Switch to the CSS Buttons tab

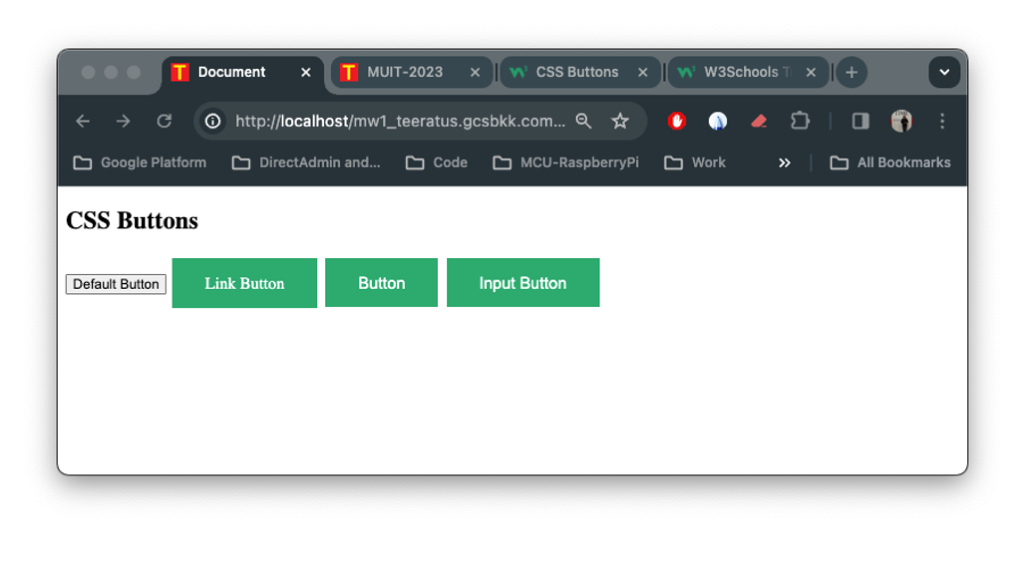[x=576, y=72]
